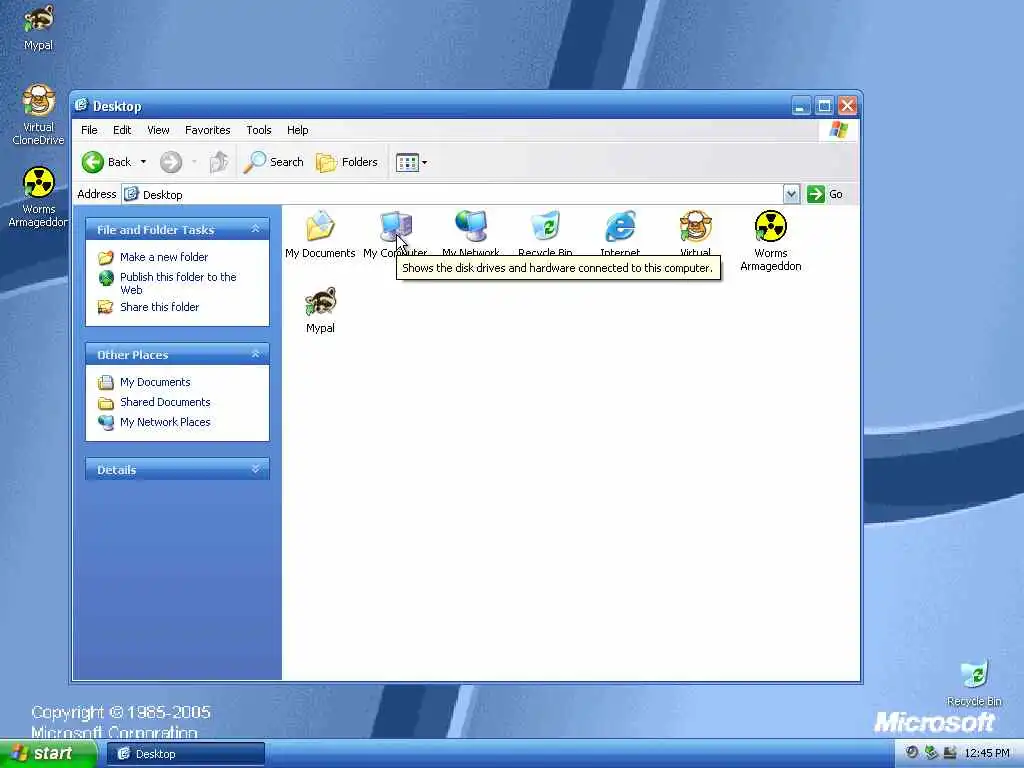
Task: Open My Documents icon in Desktop window
Action: pos(320,227)
